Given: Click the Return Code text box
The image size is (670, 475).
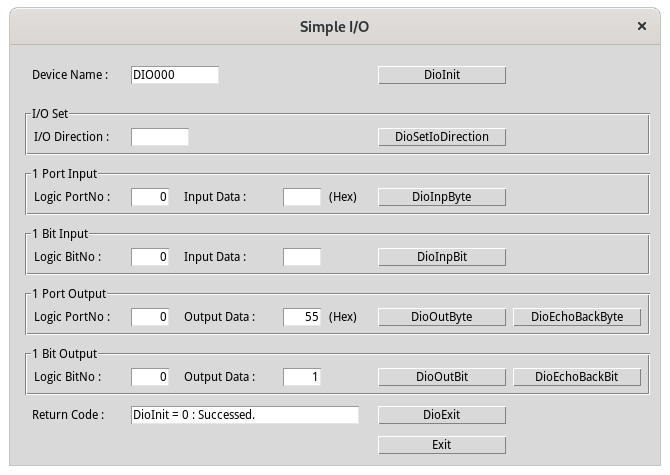Looking at the screenshot, I should (244, 414).
